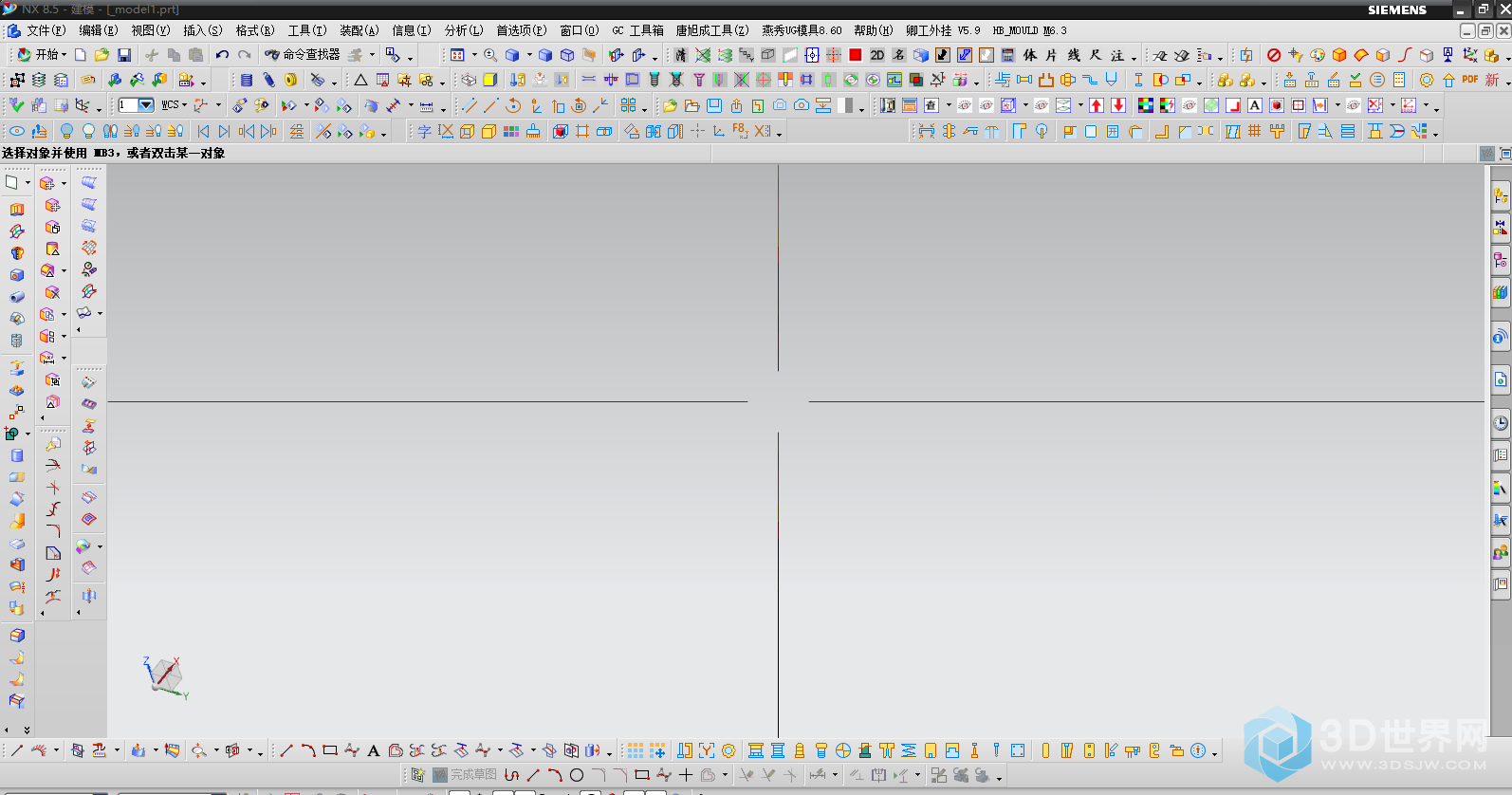1512x795 pixels.
Task: Click the red up arrow icon
Action: pos(1097,105)
